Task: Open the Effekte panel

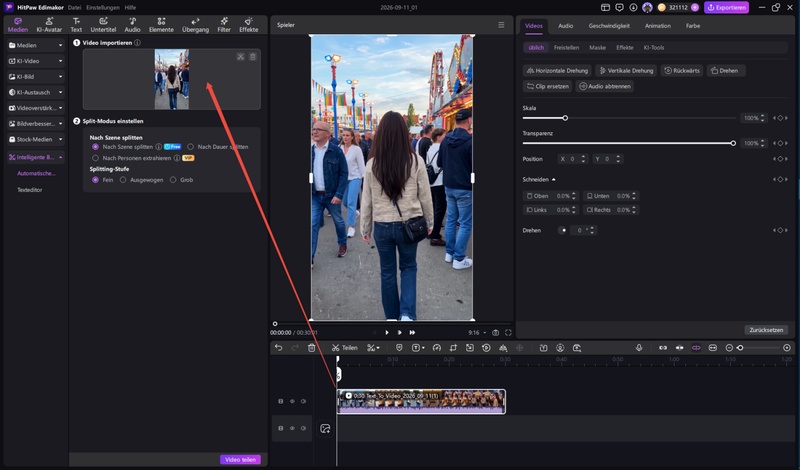Action: pos(248,24)
